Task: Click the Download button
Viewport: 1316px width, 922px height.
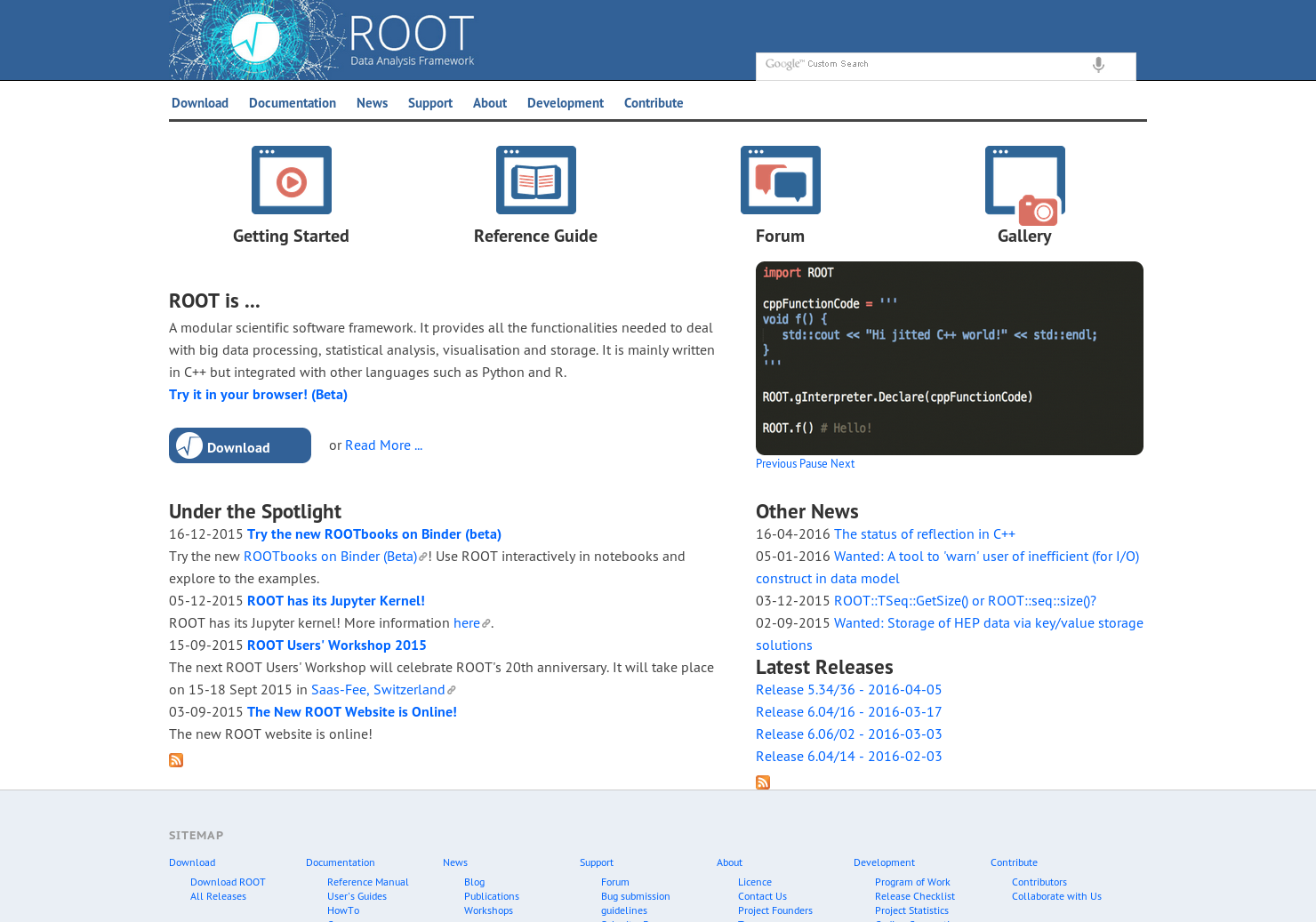Action: coord(239,445)
